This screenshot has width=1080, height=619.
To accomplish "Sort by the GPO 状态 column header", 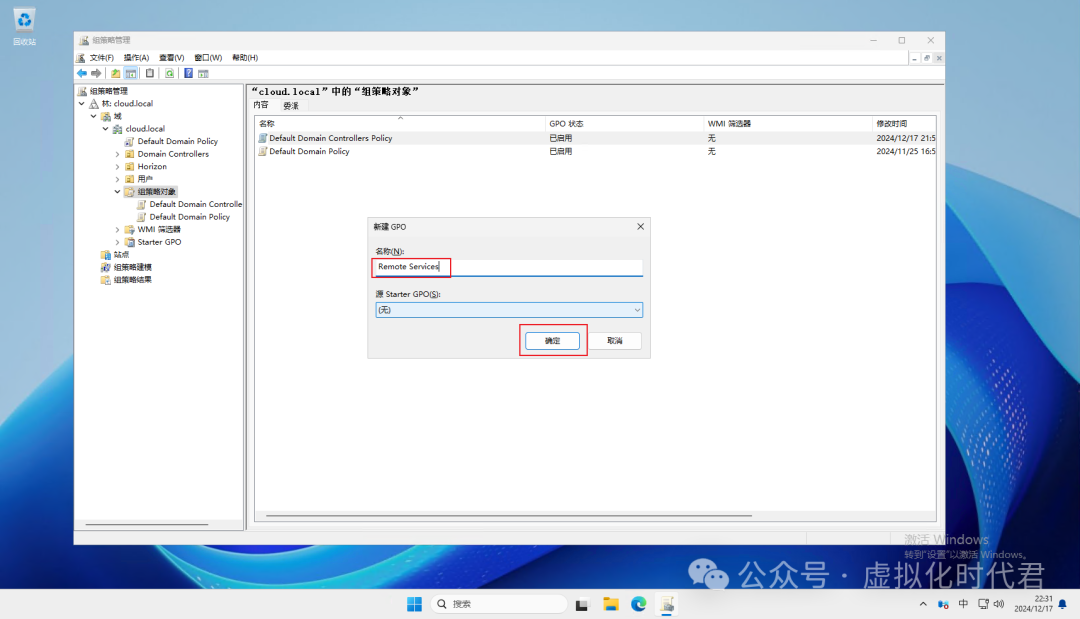I will click(566, 123).
